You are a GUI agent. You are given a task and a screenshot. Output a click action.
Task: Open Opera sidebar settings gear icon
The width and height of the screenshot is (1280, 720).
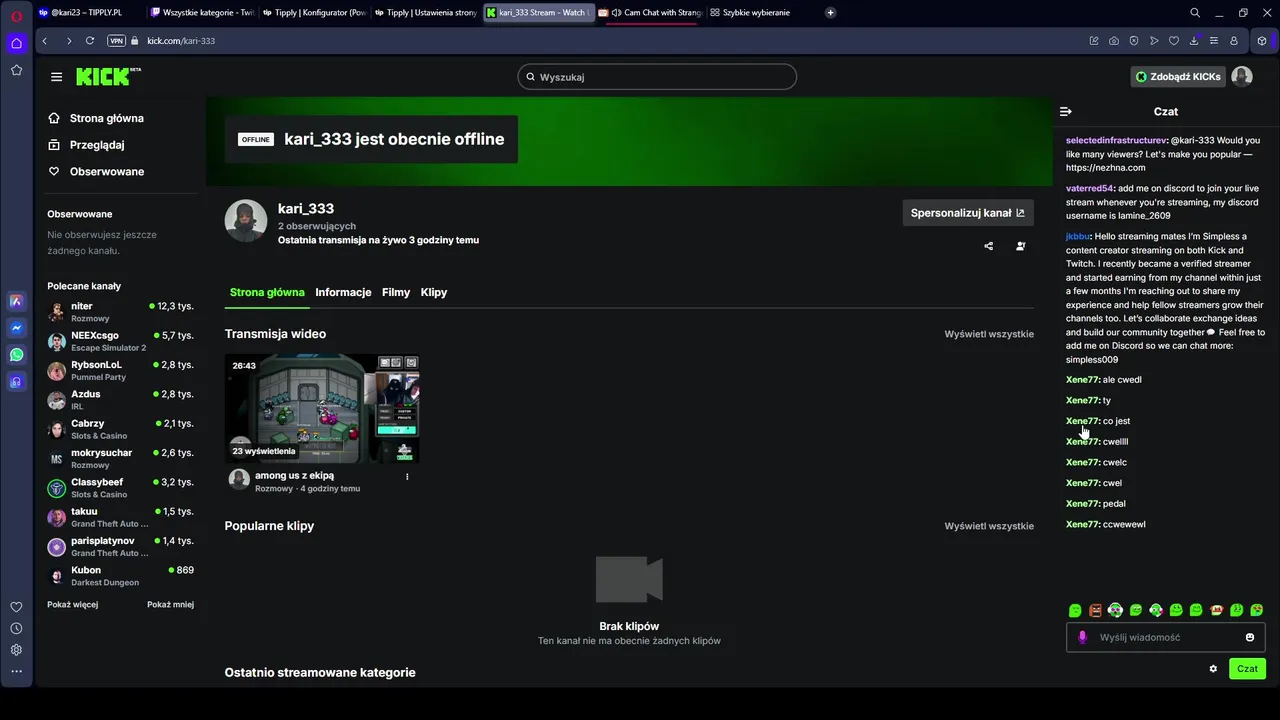(x=16, y=650)
